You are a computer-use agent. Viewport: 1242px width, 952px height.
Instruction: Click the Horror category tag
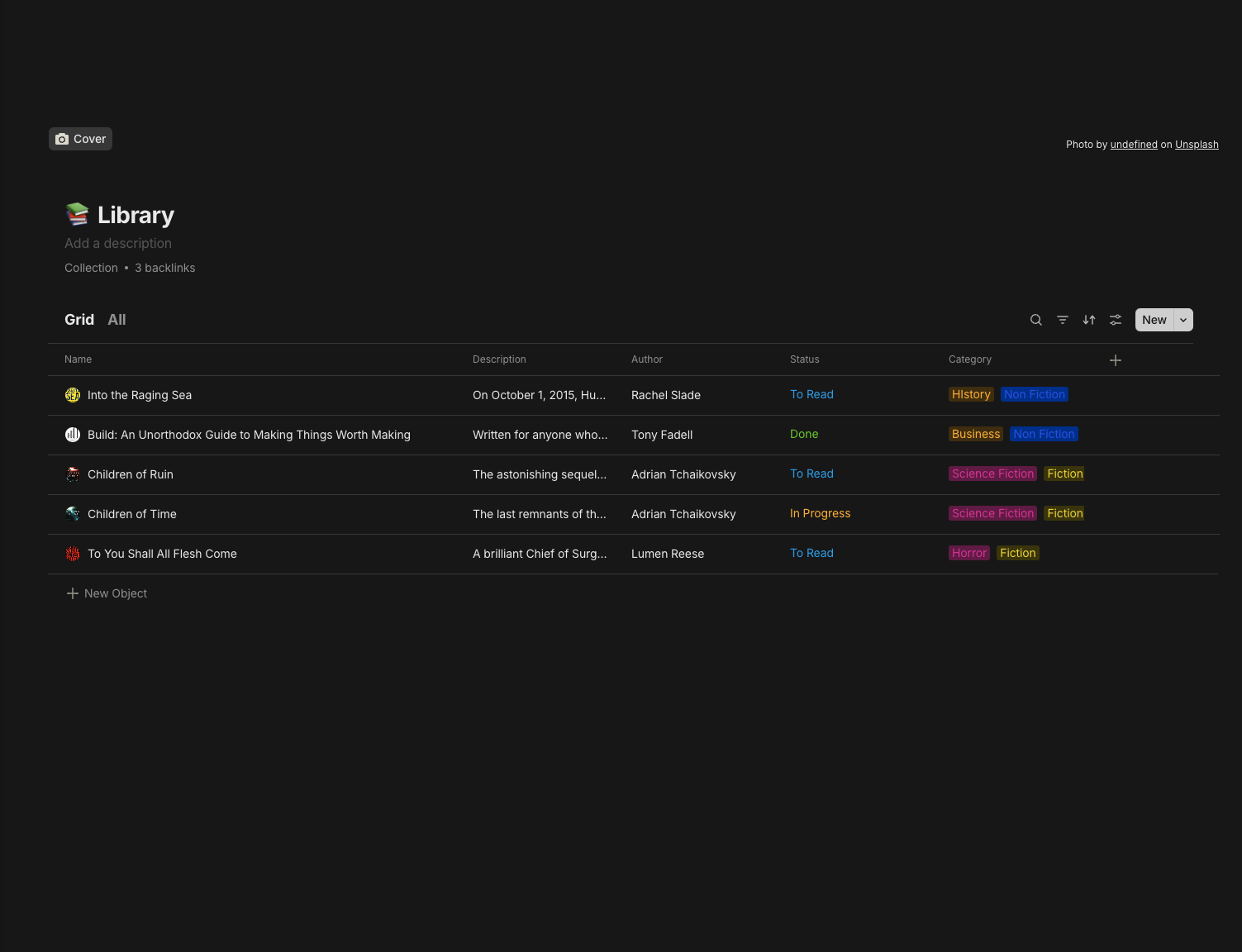tap(968, 553)
